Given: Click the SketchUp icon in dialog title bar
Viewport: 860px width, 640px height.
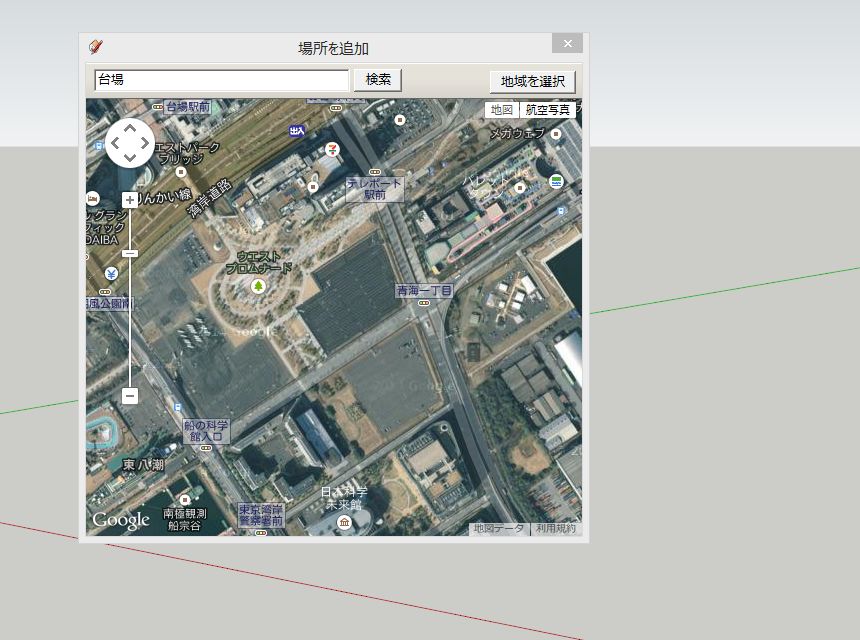Looking at the screenshot, I should (96, 46).
